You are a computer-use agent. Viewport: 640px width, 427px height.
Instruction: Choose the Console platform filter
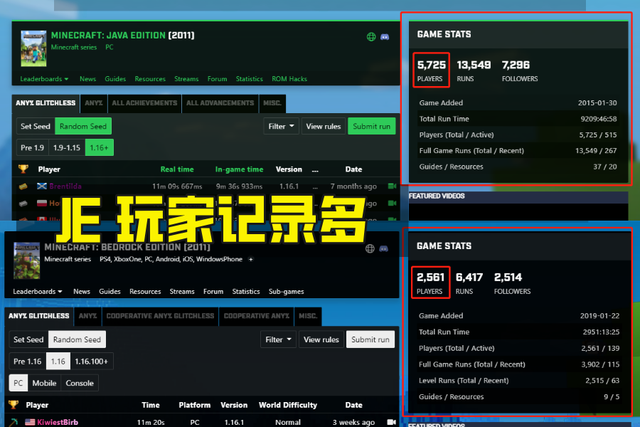pyautogui.click(x=80, y=383)
